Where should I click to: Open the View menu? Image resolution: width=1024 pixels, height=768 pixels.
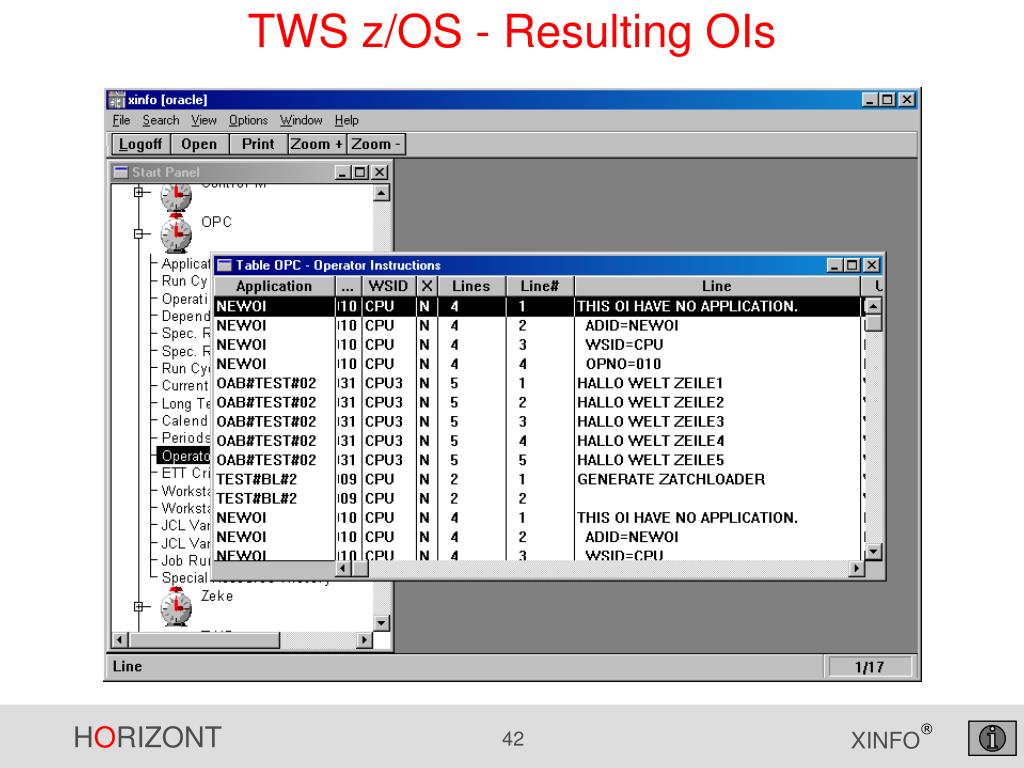[204, 120]
